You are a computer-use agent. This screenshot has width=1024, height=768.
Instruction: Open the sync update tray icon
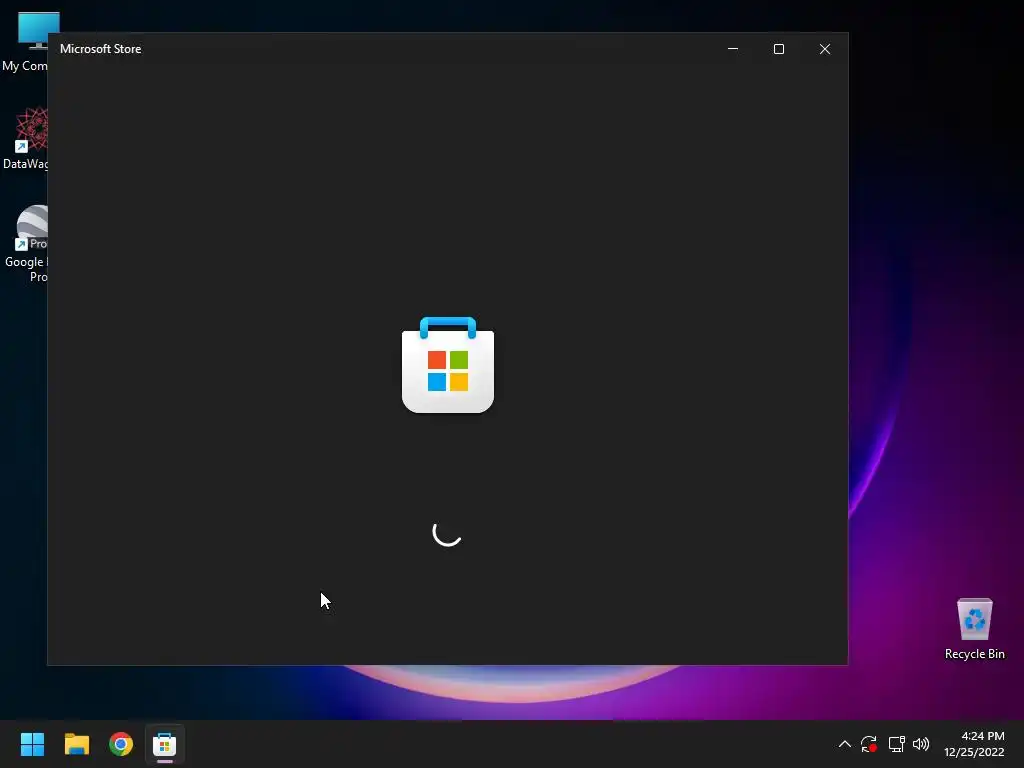(869, 744)
